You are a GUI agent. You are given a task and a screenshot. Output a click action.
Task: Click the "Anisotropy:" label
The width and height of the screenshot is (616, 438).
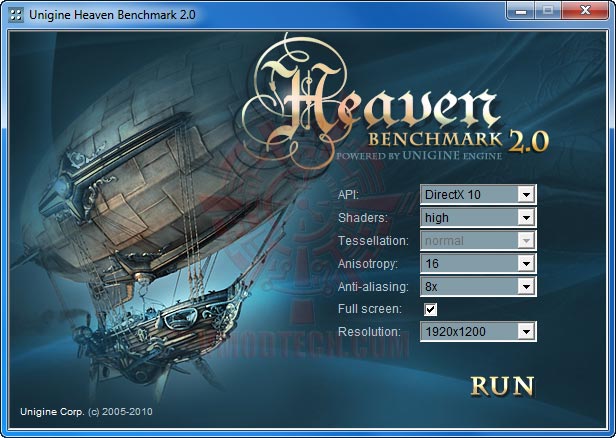click(x=368, y=263)
